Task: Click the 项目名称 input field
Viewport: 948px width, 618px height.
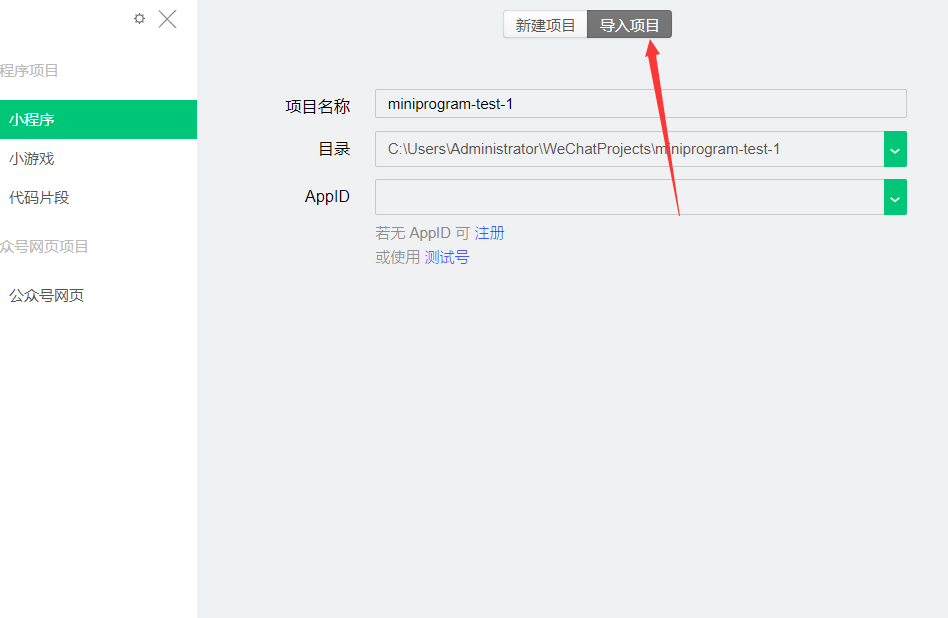Action: 641,104
